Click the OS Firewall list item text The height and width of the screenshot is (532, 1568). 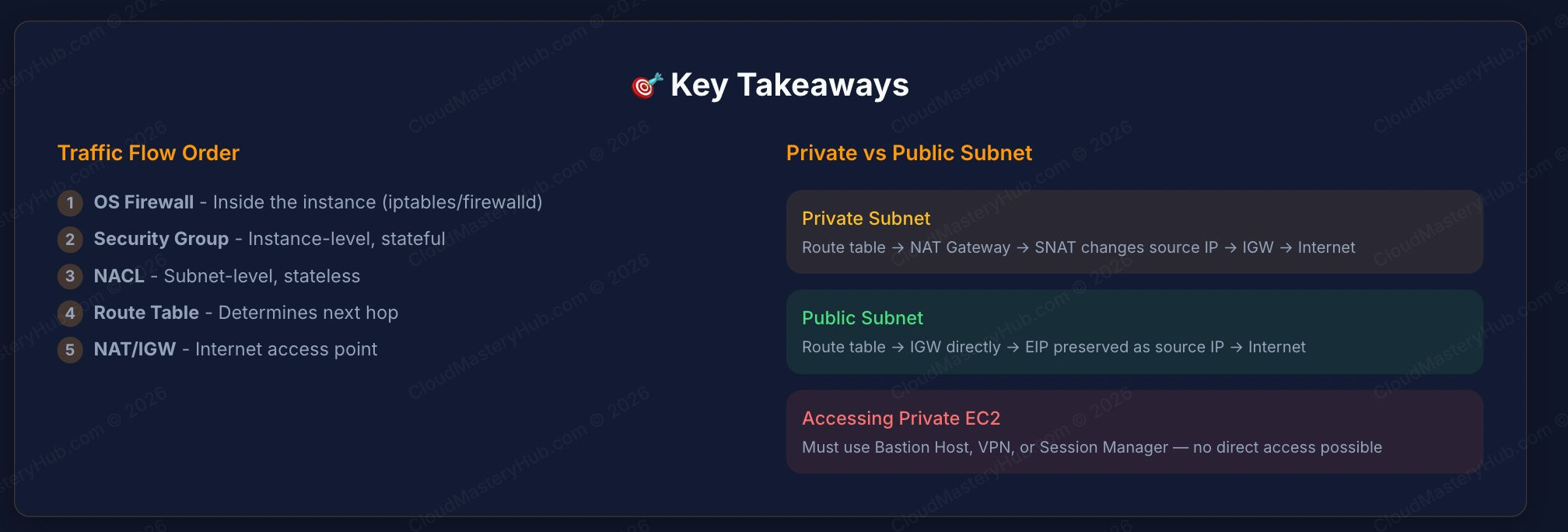(x=318, y=202)
